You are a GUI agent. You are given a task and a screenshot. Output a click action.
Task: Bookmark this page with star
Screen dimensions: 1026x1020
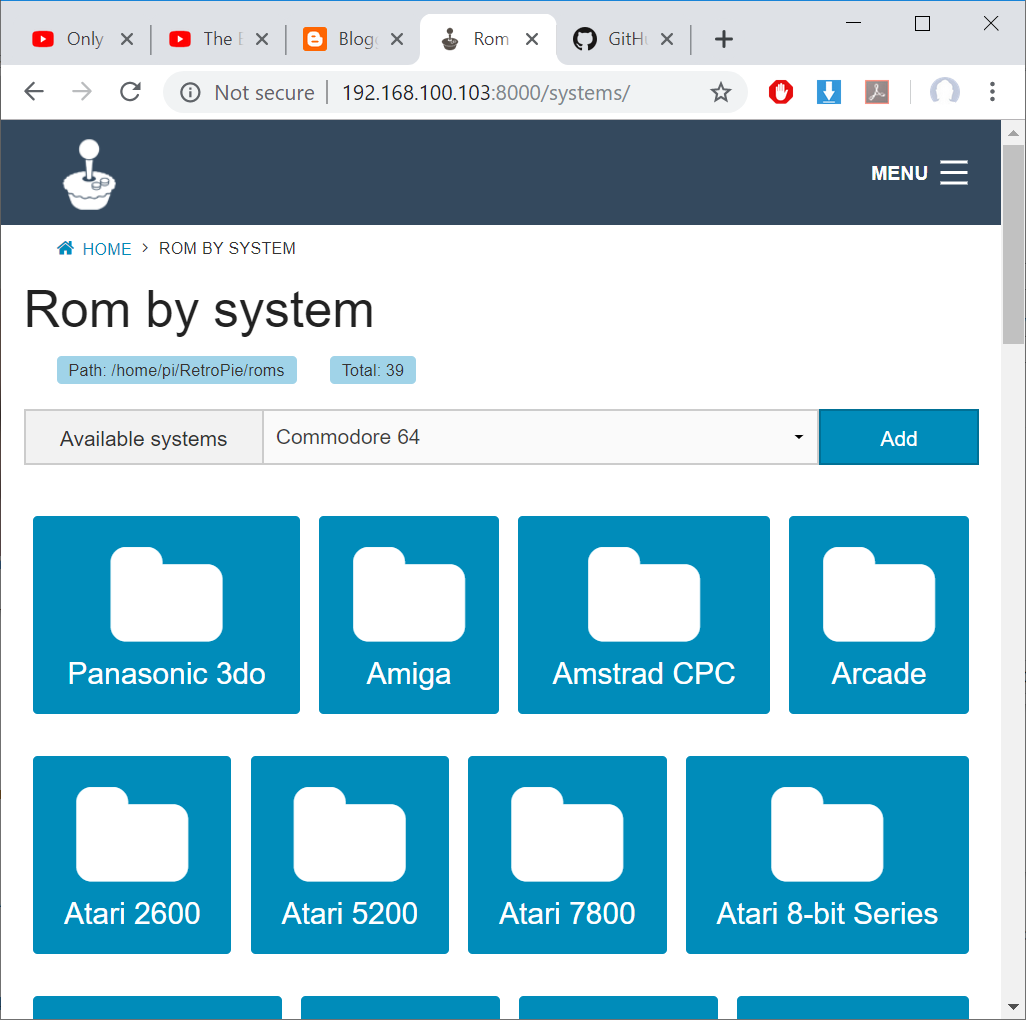[720, 92]
